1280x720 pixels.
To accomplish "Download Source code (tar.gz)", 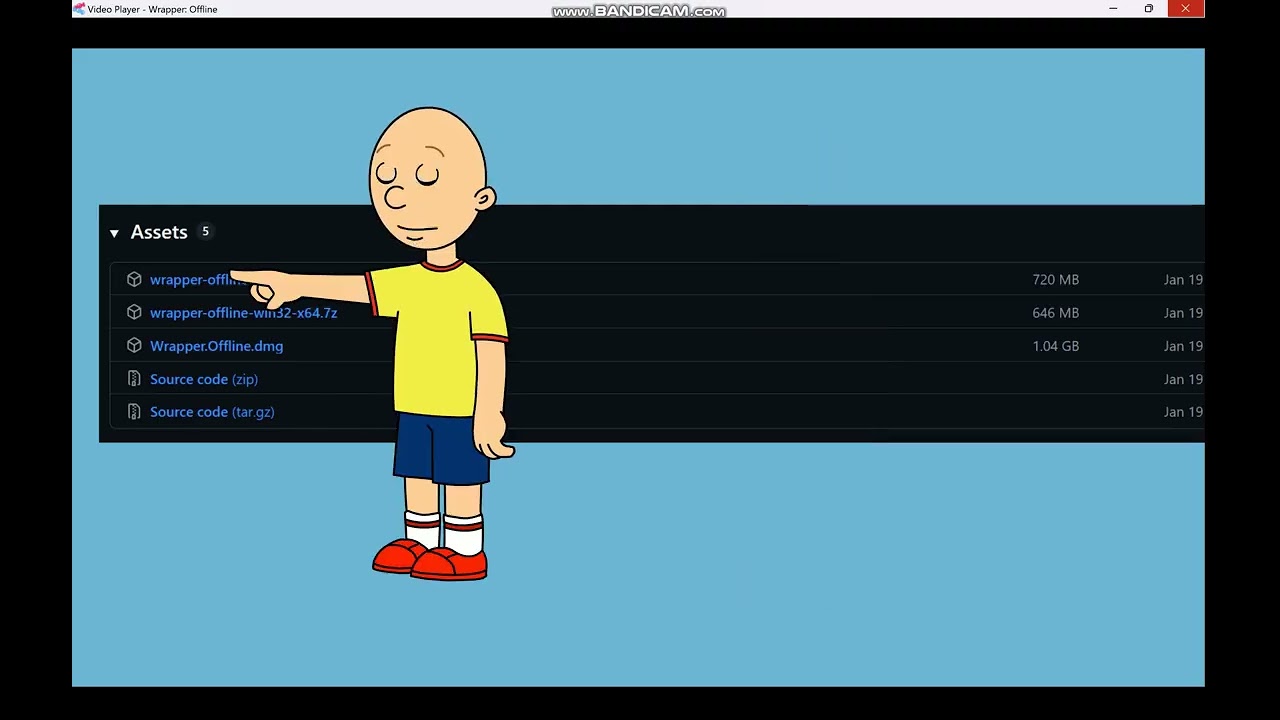I will click(x=212, y=412).
